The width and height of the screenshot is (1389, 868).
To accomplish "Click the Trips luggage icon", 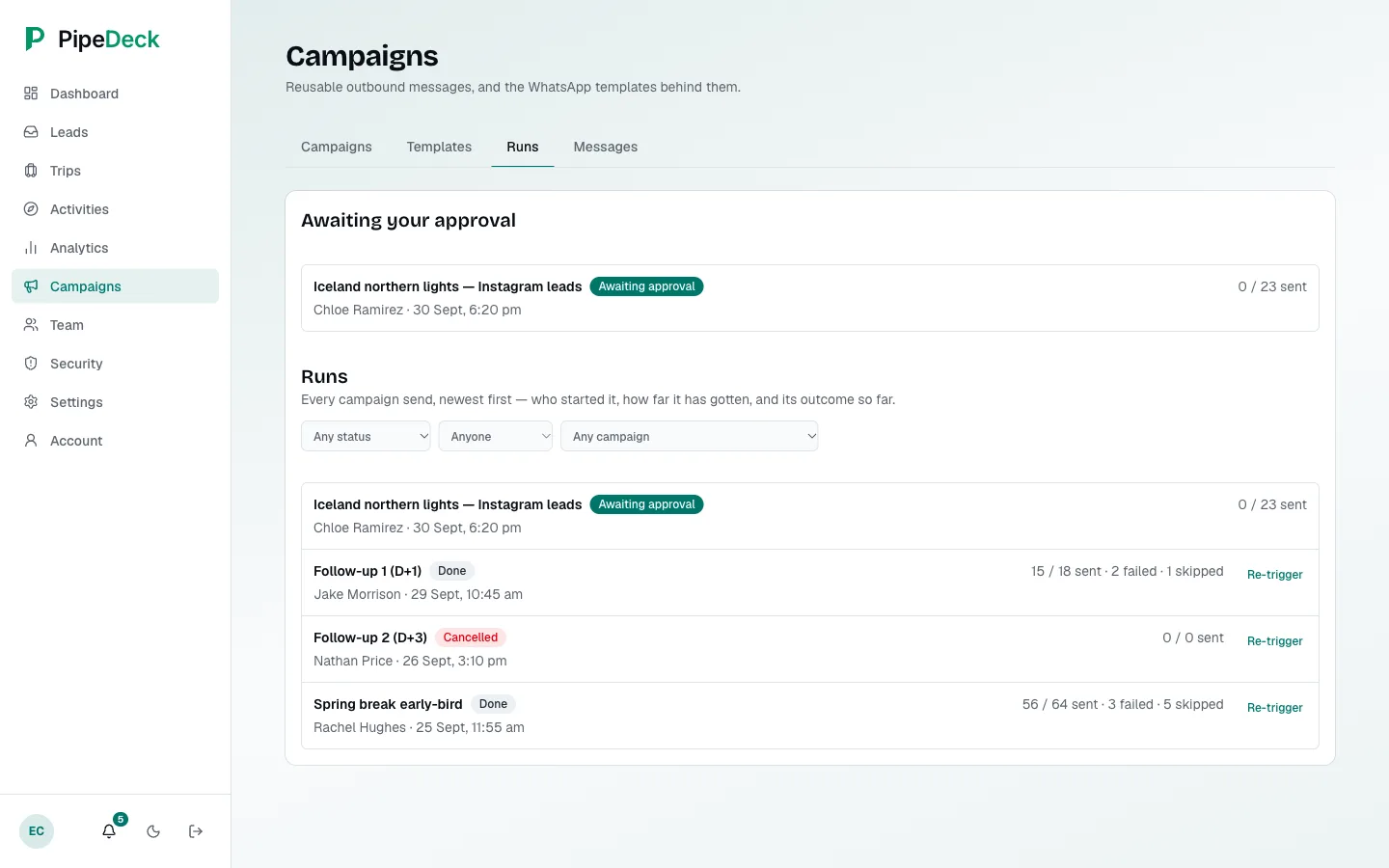I will click(31, 171).
